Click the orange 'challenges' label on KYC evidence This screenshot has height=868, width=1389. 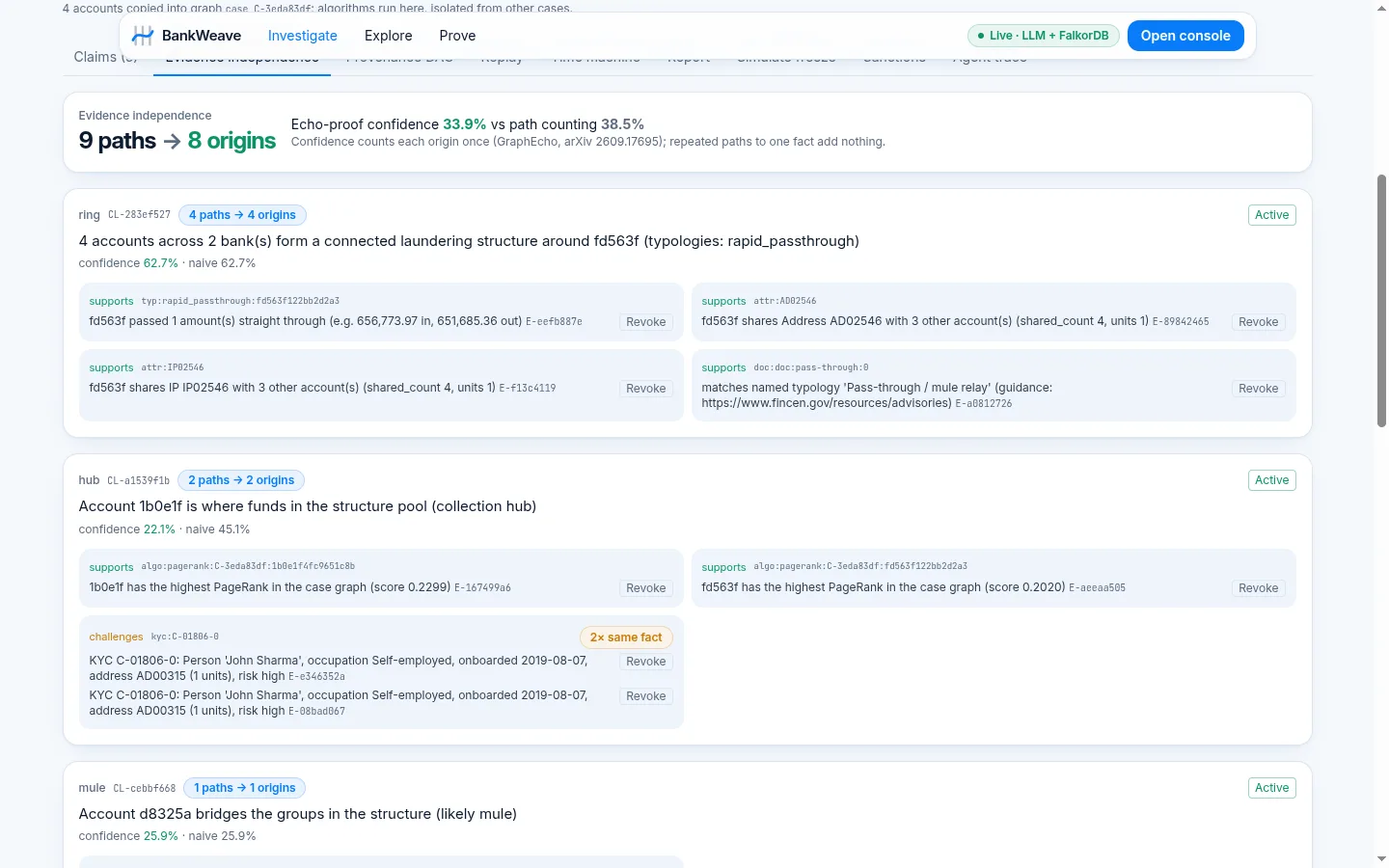click(x=116, y=637)
